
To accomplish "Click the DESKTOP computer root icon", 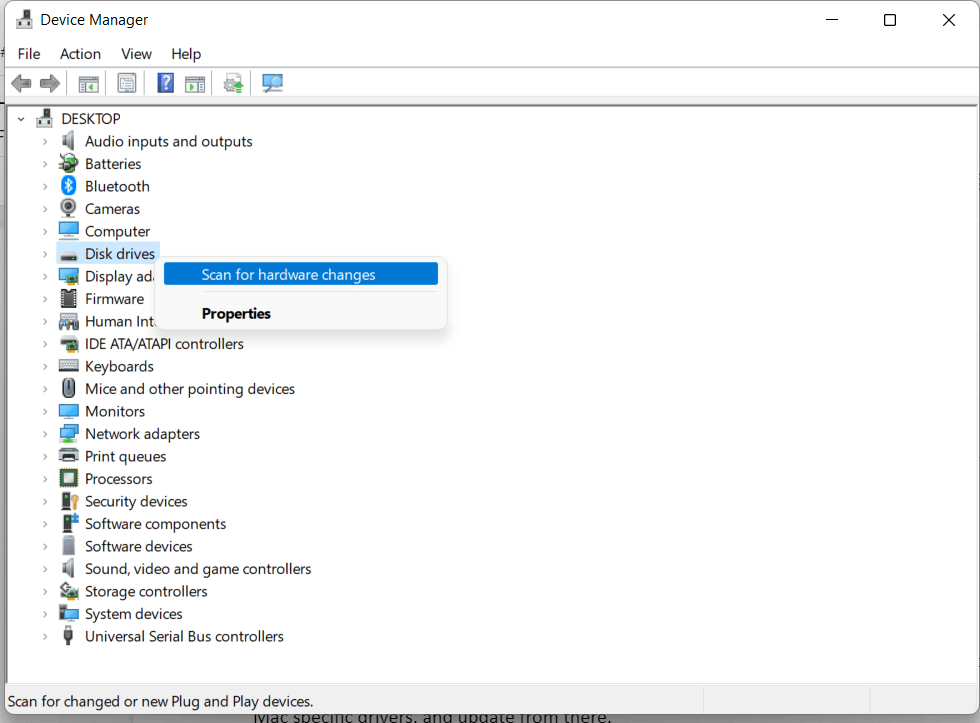I will pos(44,118).
